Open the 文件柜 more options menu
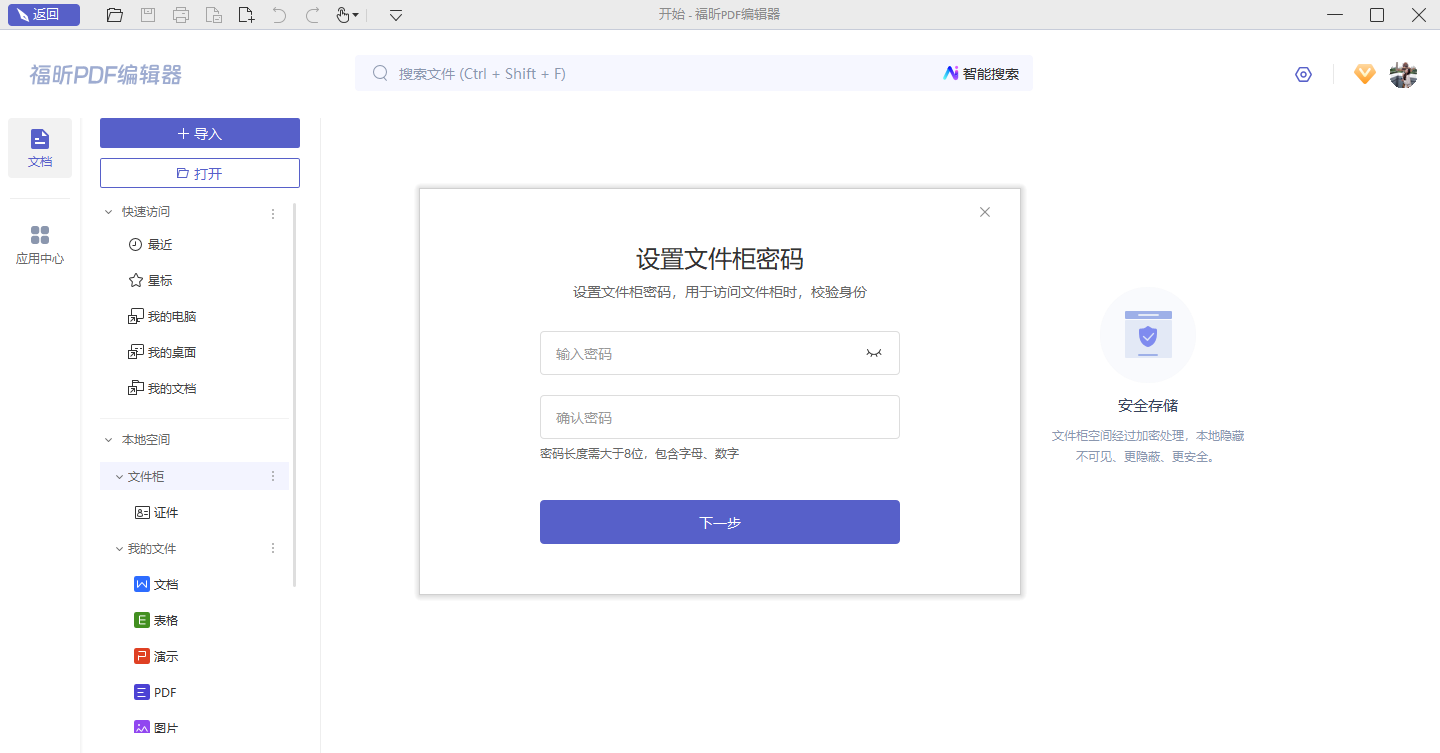The image size is (1440, 753). point(273,476)
